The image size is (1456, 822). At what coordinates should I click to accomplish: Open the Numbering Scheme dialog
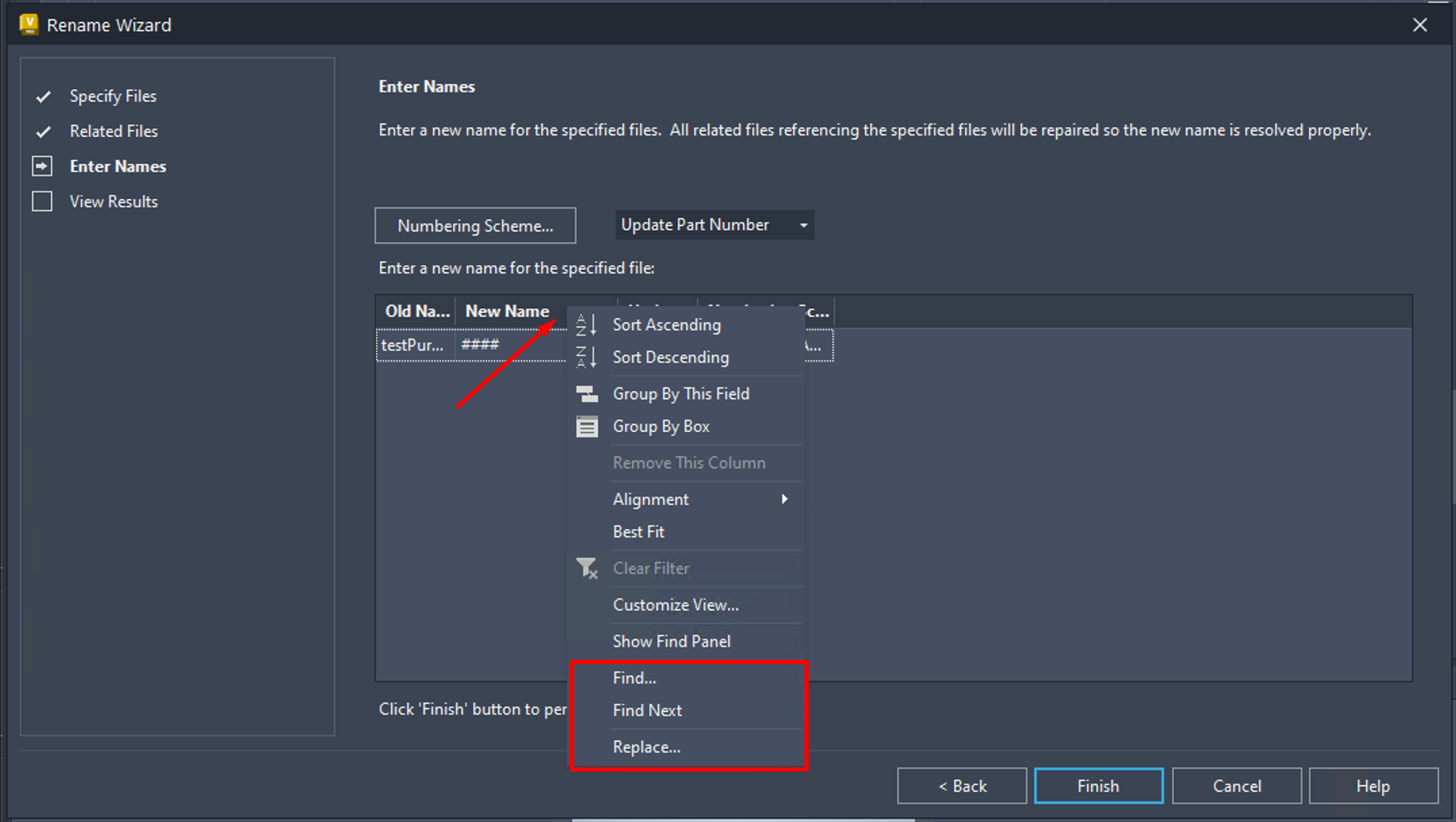(475, 225)
